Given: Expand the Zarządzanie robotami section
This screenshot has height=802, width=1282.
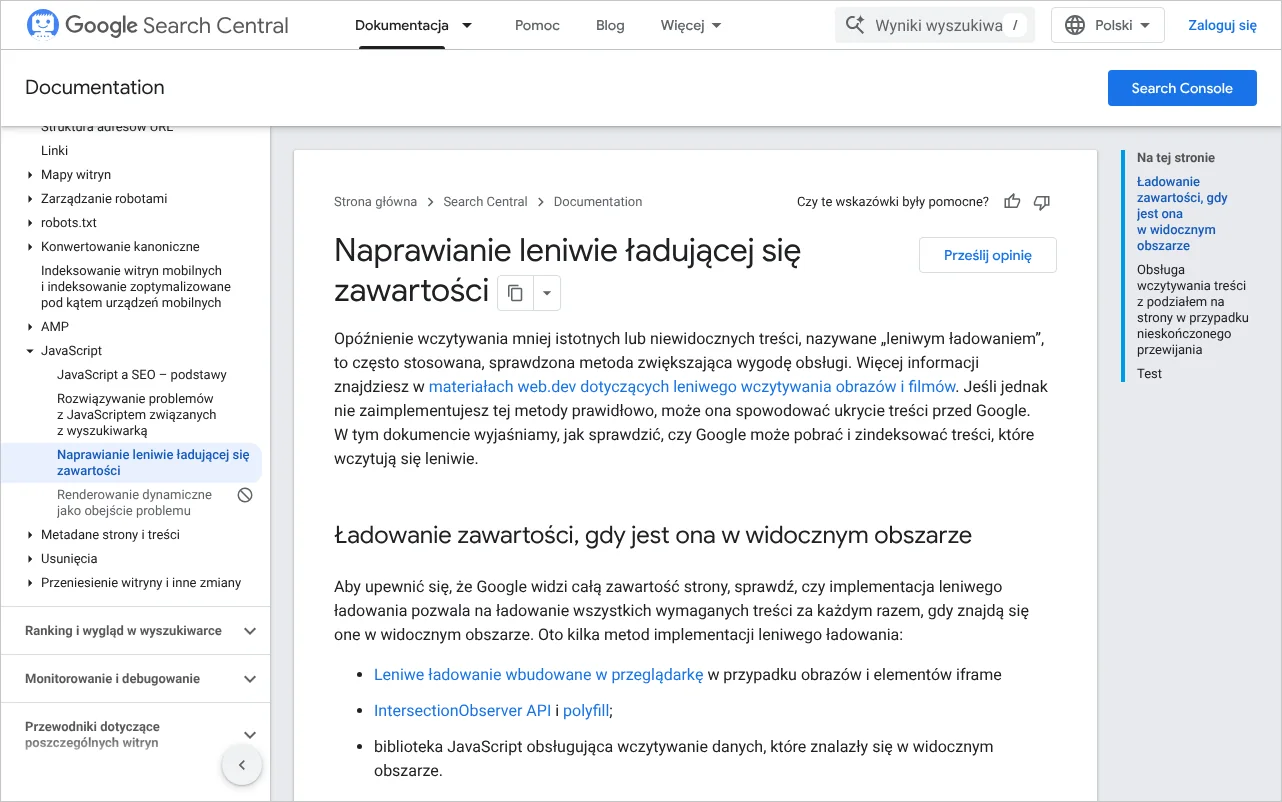Looking at the screenshot, I should click(30, 199).
